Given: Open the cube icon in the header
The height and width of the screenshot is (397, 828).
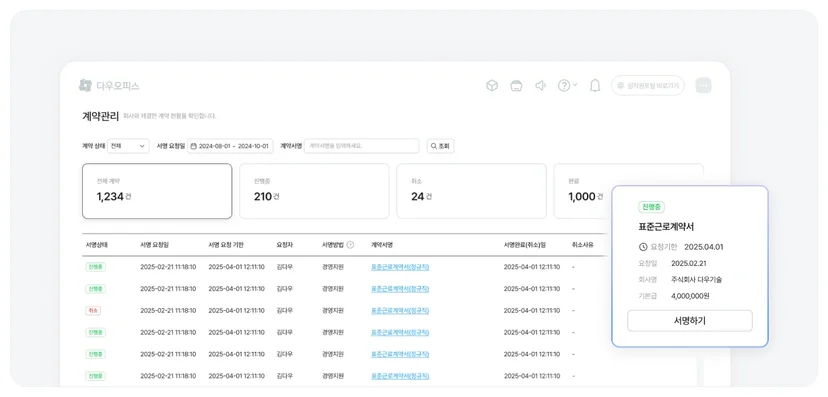Looking at the screenshot, I should 492,86.
